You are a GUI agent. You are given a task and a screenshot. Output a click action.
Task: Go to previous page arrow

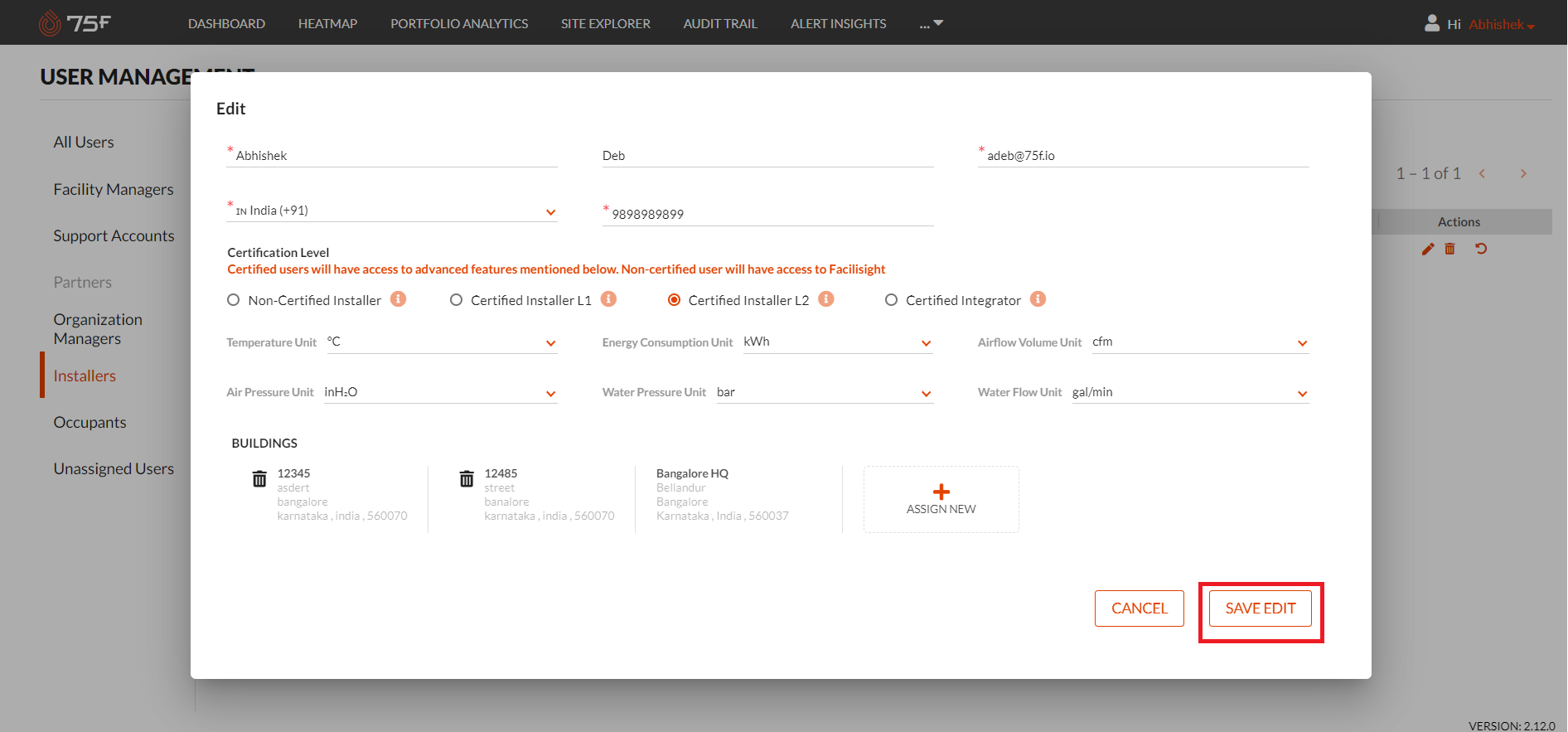click(x=1482, y=173)
